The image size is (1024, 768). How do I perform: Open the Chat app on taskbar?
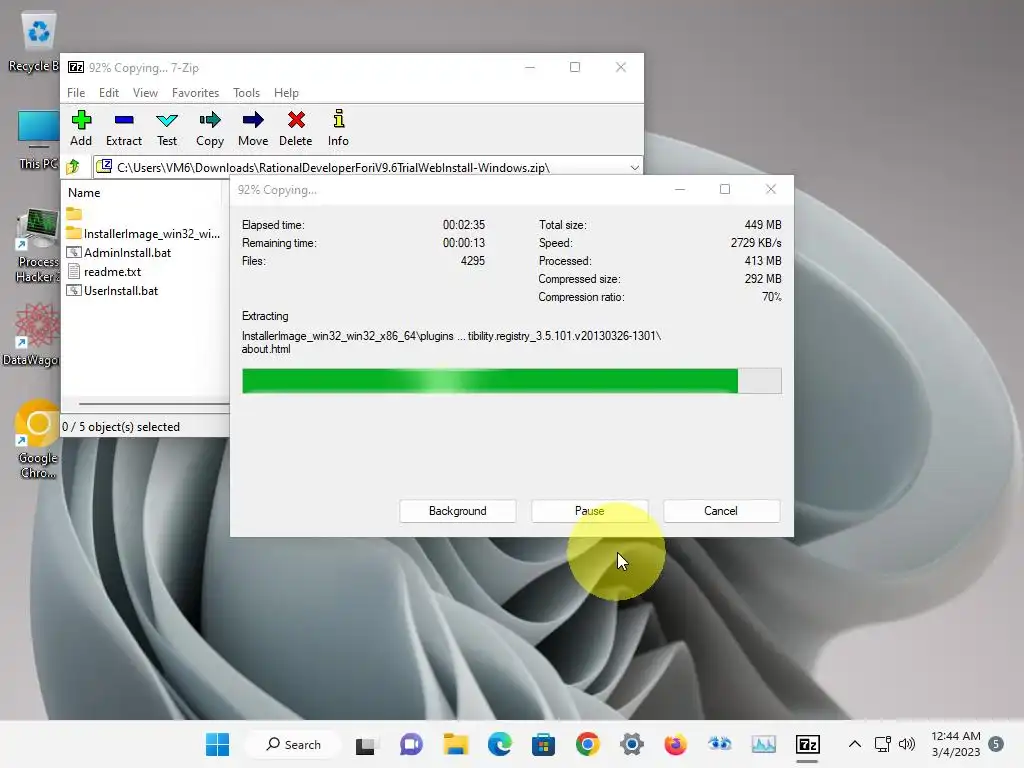[x=411, y=744]
